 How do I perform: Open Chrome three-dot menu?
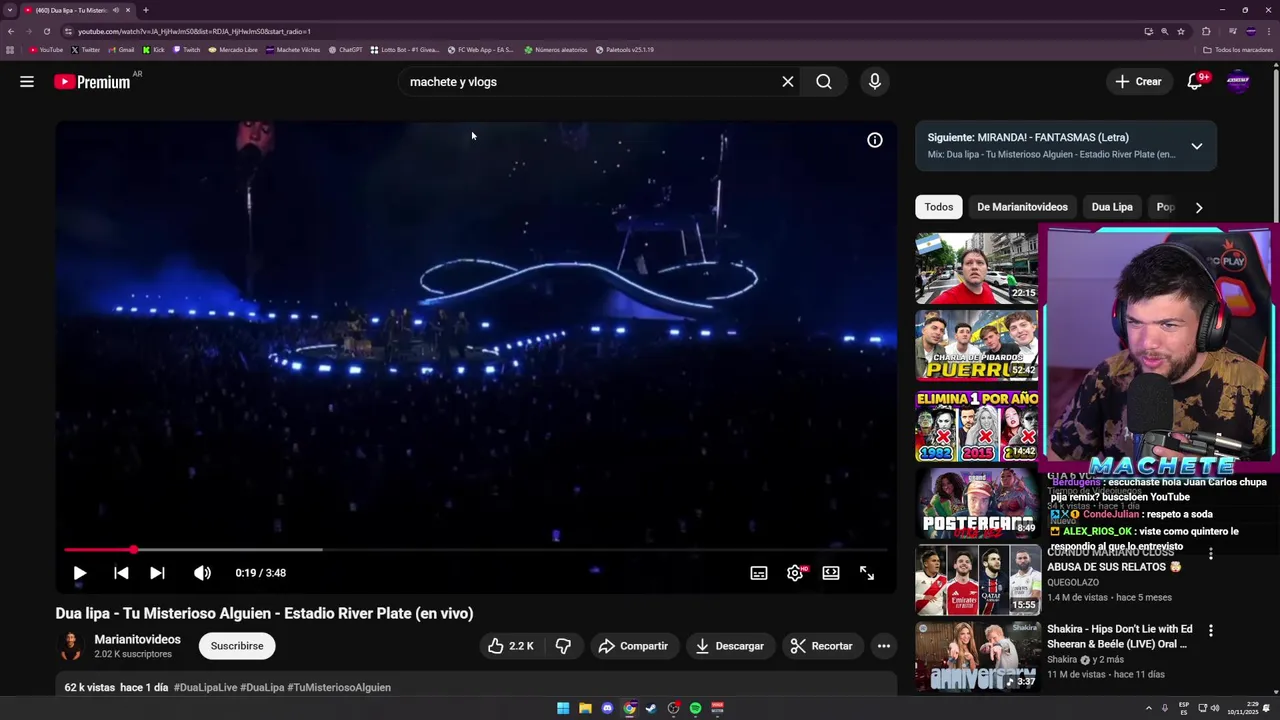[x=1269, y=31]
